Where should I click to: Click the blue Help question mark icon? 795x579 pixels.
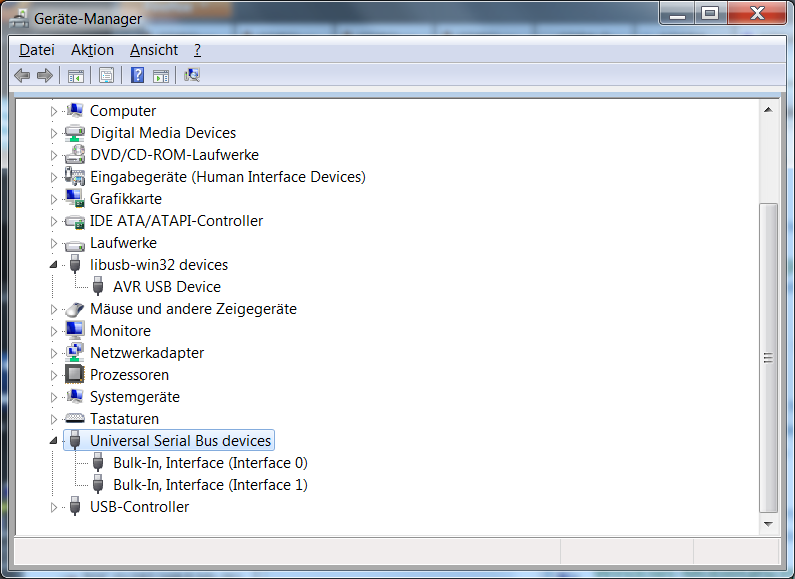click(x=137, y=75)
